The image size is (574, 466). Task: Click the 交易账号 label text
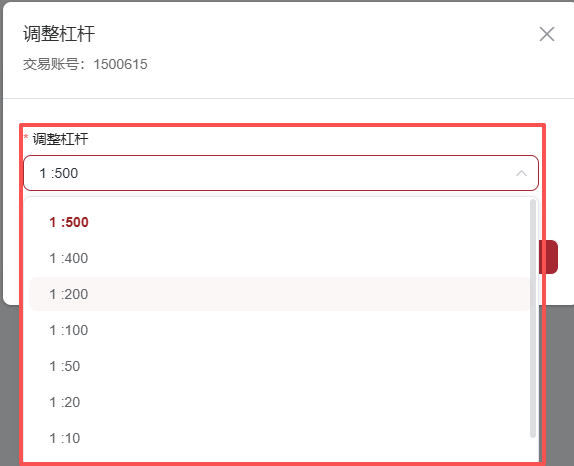51,64
